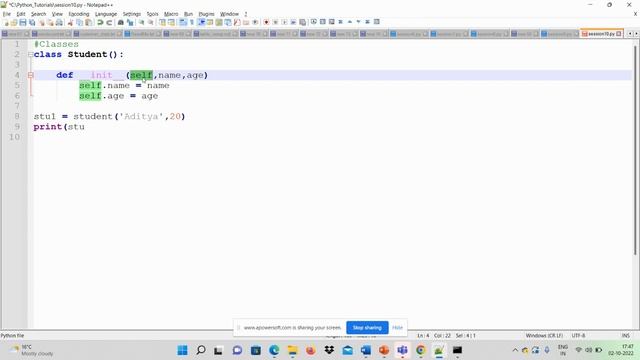Screen dimensions: 640x360
Task: Click Ln : 4 position in status bar
Action: (423, 336)
